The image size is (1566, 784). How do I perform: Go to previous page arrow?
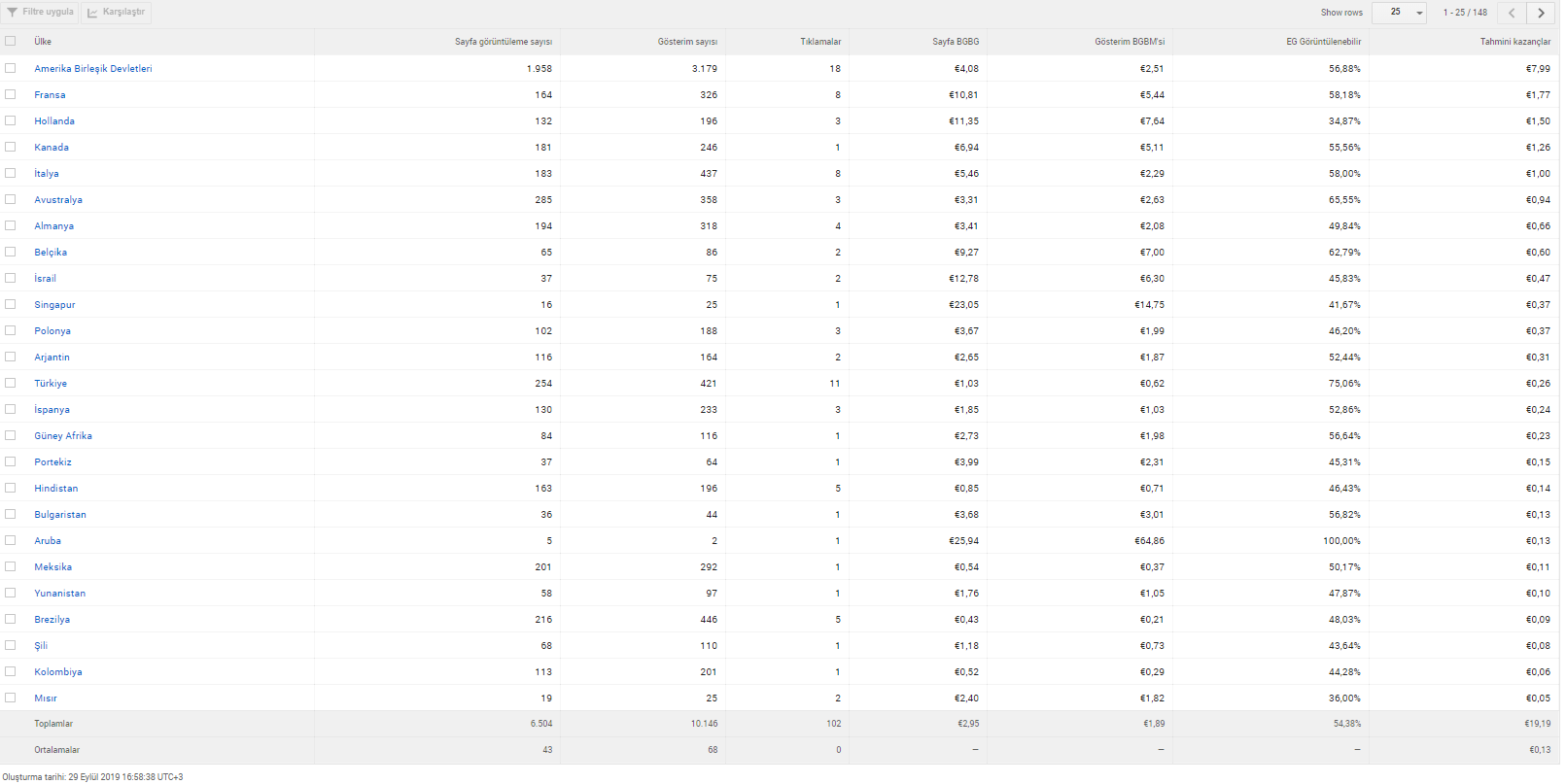(x=1512, y=13)
